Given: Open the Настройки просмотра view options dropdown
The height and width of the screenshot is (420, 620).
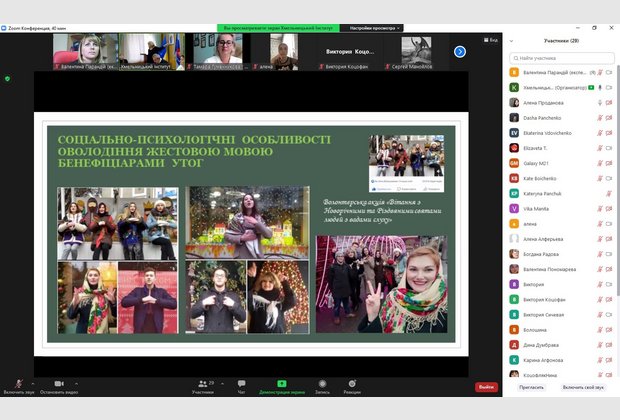Looking at the screenshot, I should (x=371, y=28).
